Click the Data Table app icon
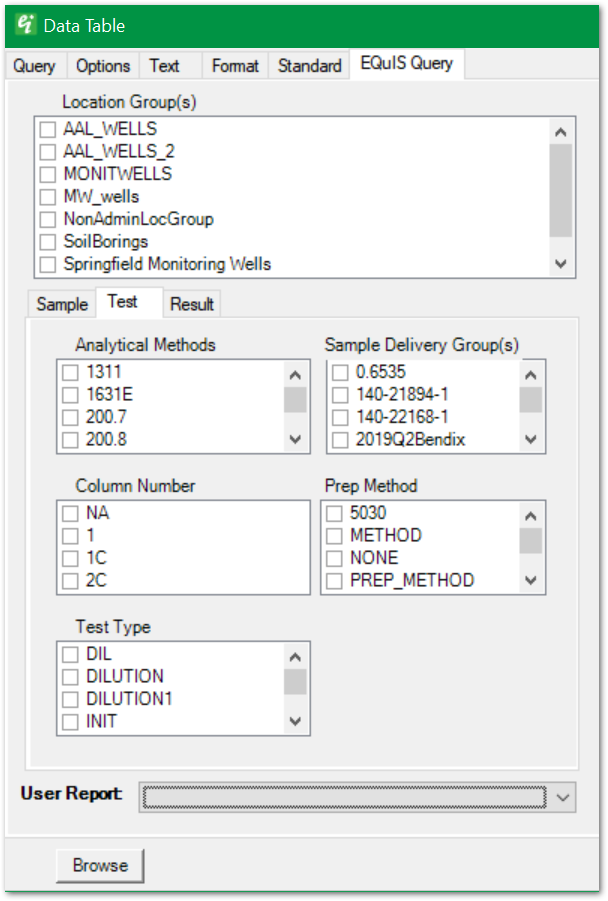 (25, 25)
